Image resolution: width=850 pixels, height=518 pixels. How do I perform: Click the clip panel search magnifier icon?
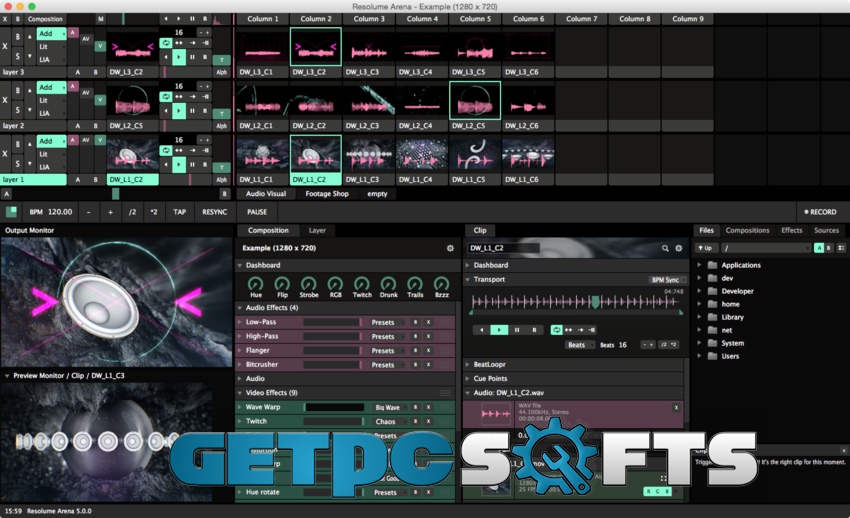[665, 248]
